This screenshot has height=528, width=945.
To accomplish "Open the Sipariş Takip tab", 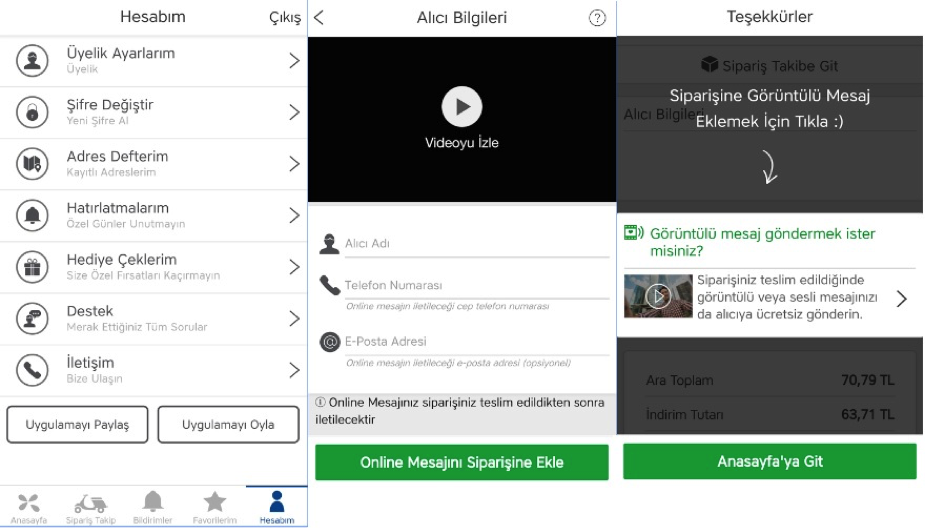I will (x=91, y=506).
